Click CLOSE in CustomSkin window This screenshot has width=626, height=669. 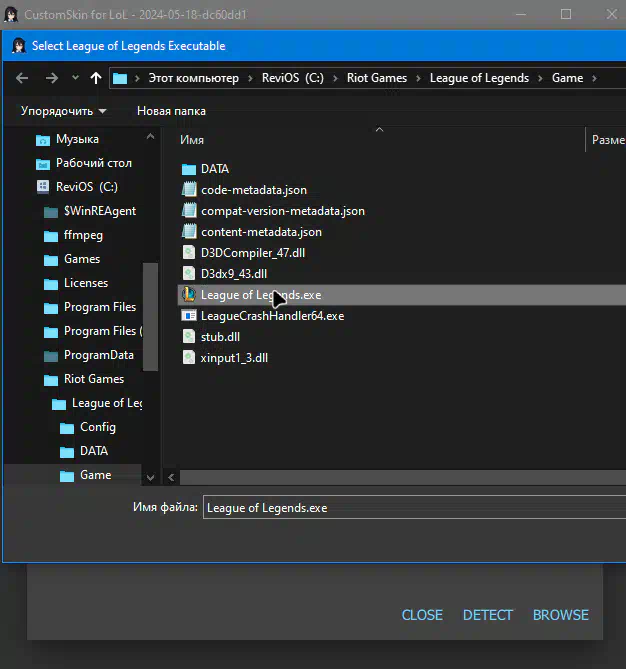[422, 615]
